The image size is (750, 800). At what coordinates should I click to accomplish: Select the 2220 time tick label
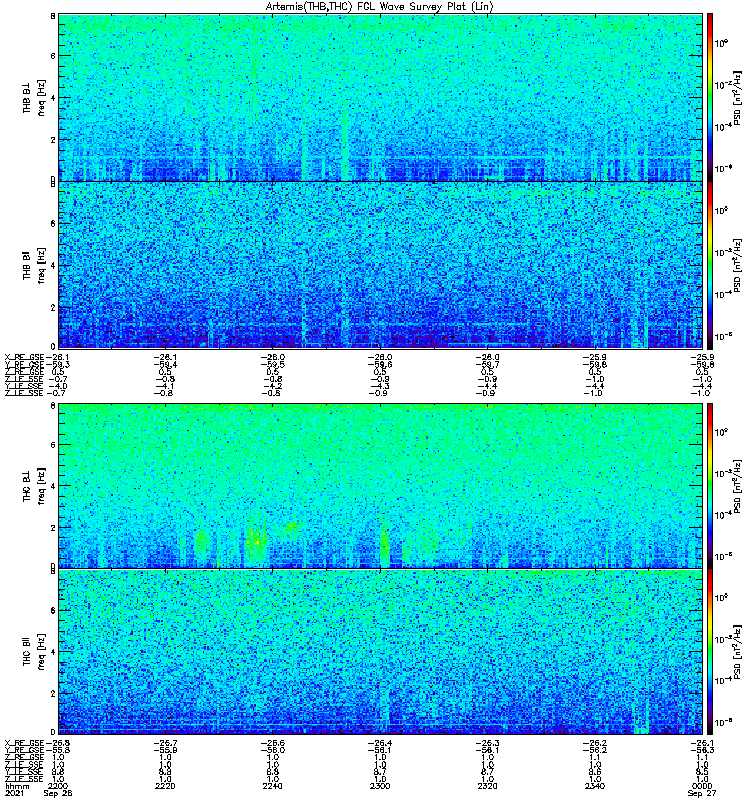coord(166,787)
